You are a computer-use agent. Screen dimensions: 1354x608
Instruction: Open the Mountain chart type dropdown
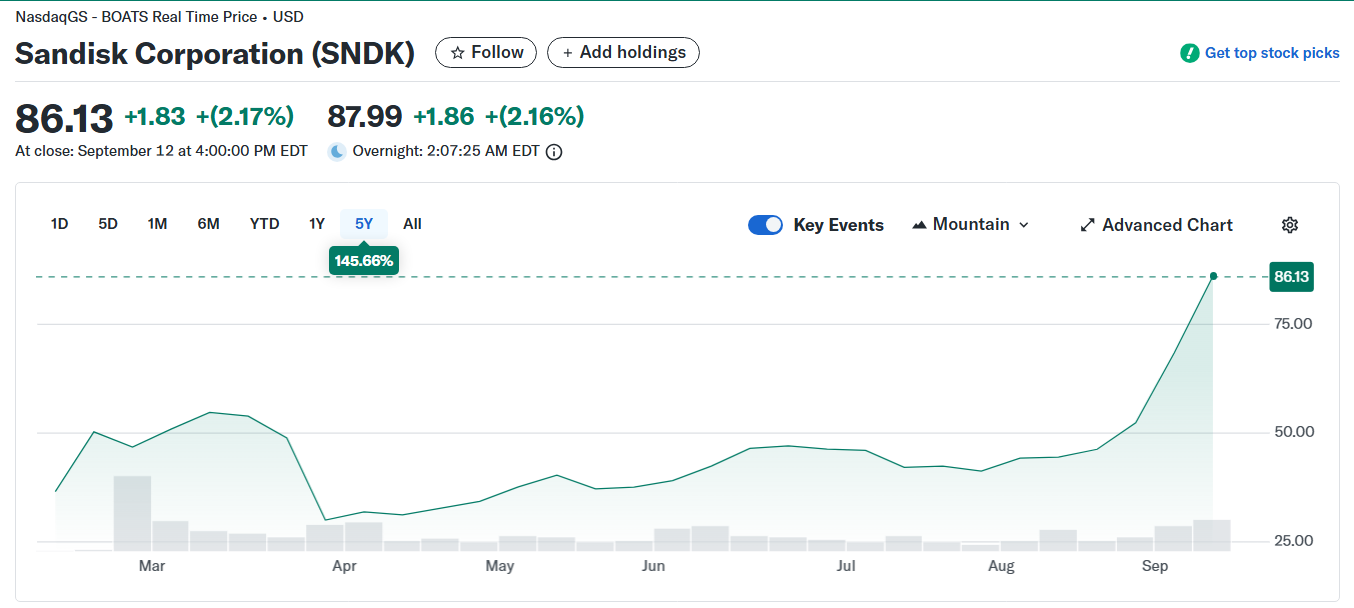click(x=970, y=225)
